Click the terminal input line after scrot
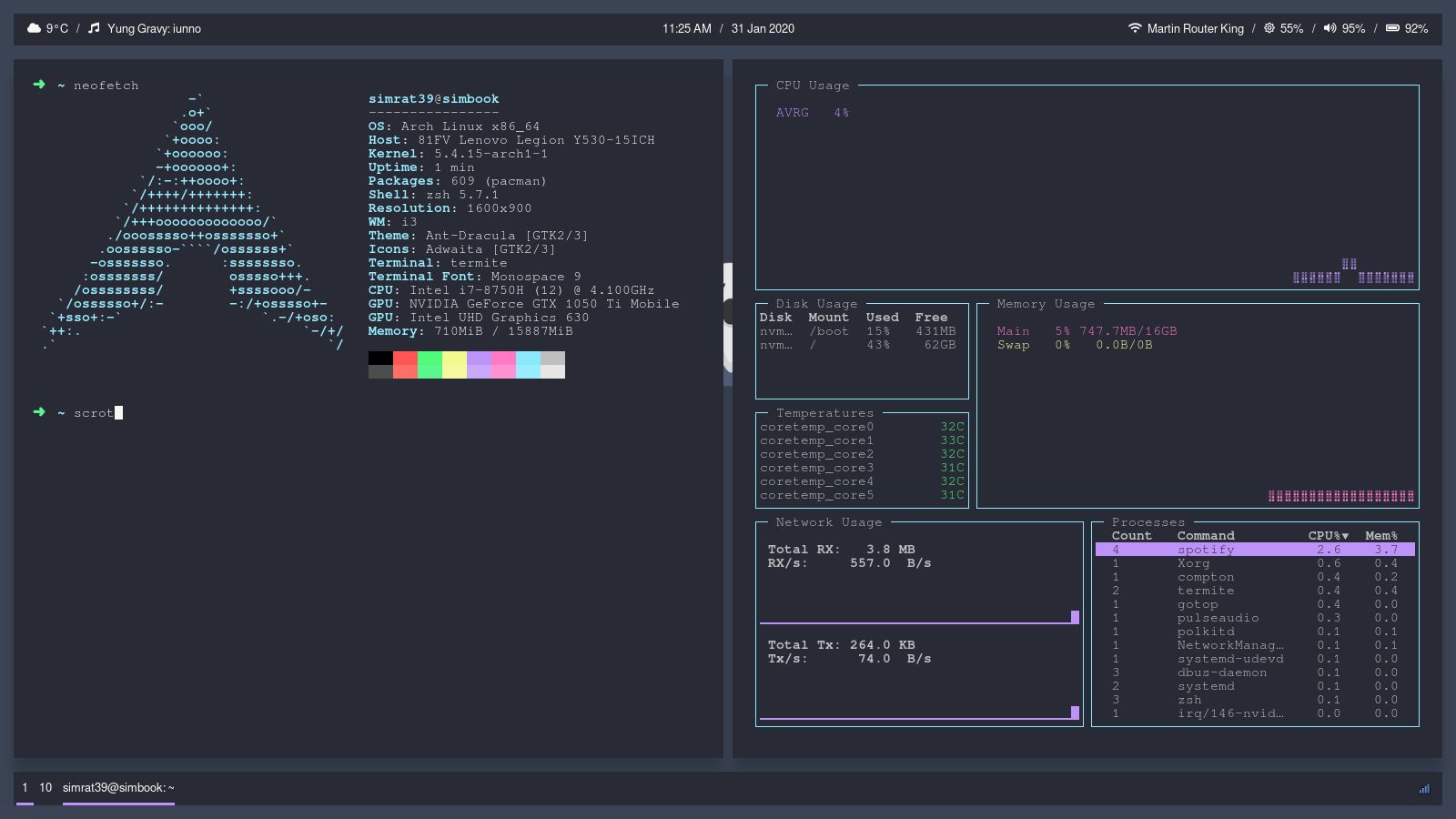Image resolution: width=1456 pixels, height=819 pixels. pyautogui.click(x=116, y=412)
